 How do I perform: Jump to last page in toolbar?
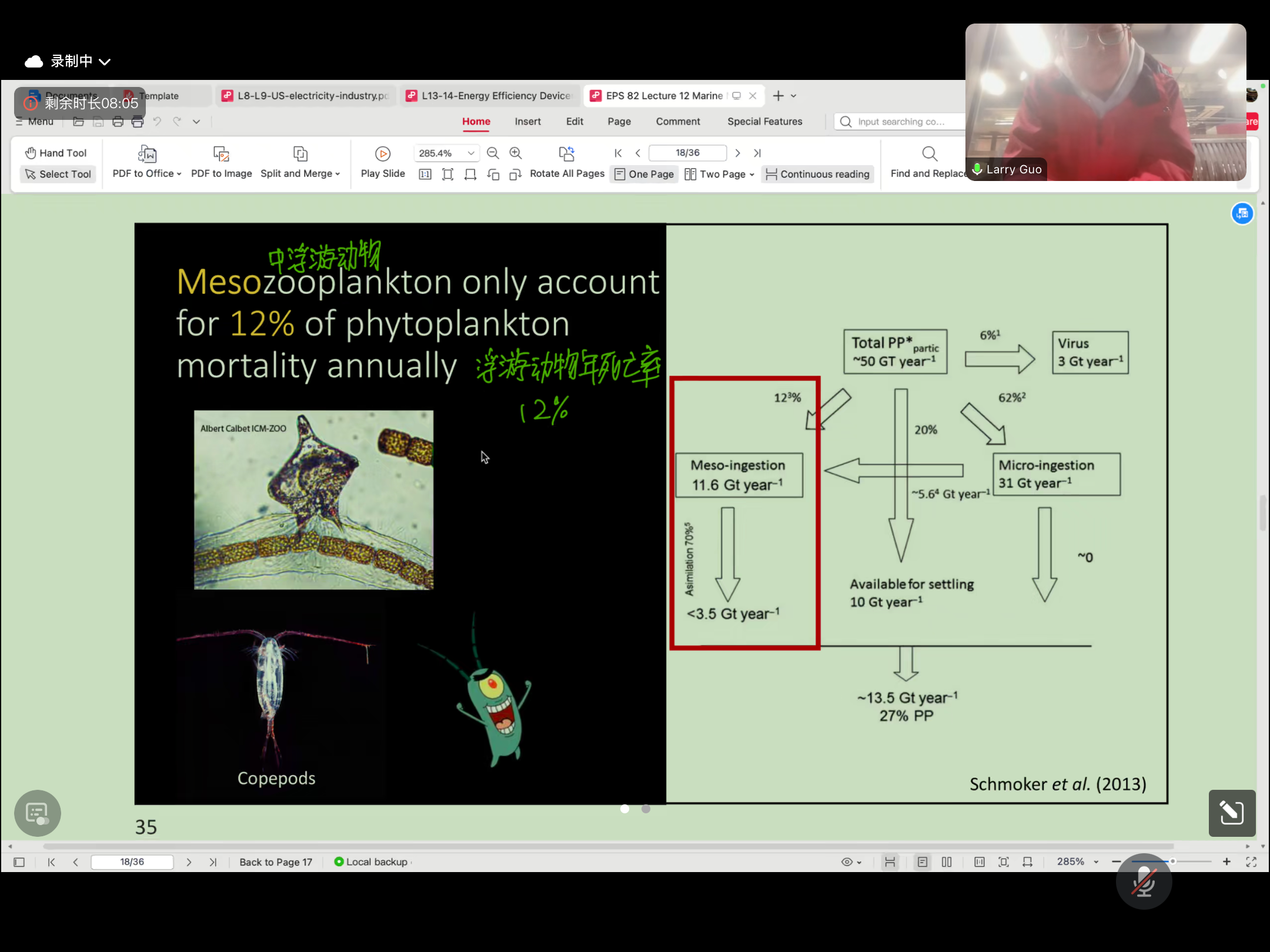click(x=757, y=153)
